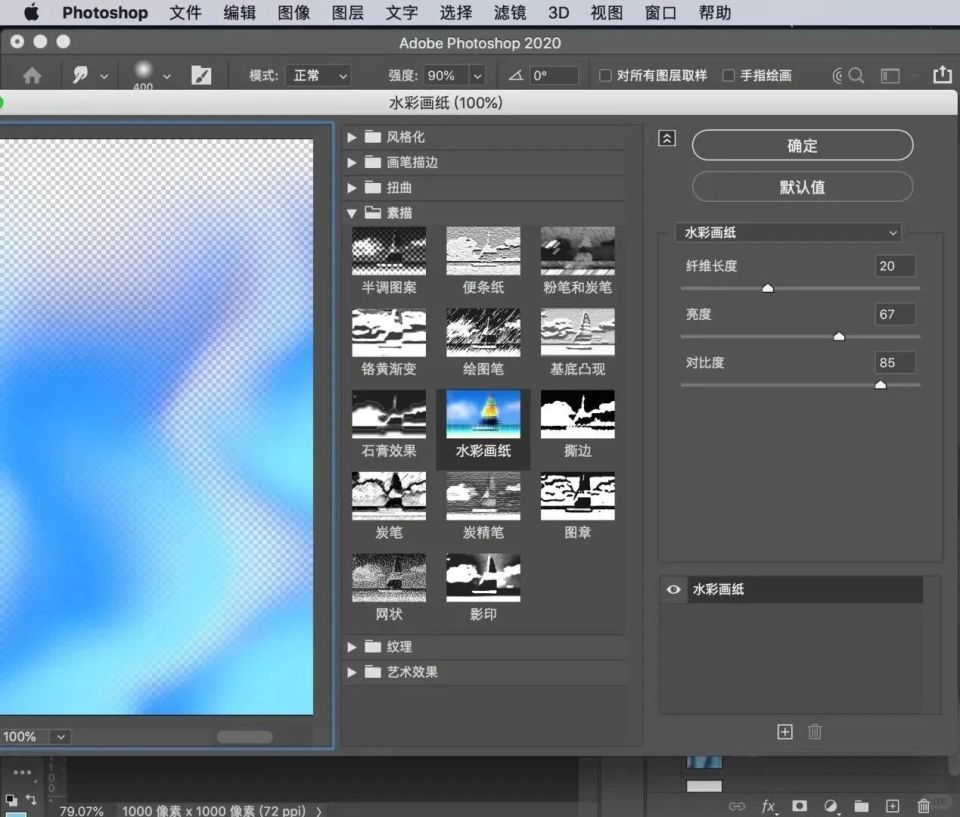This screenshot has width=960, height=817.
Task: Select the Smudge tool in the options bar
Action: click(x=82, y=75)
